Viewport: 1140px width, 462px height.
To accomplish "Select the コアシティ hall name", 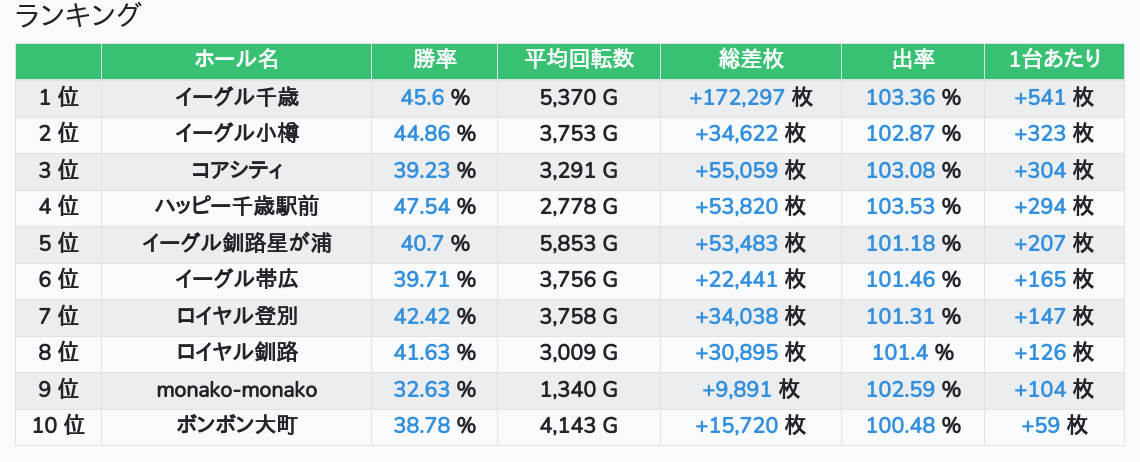I will [236, 170].
